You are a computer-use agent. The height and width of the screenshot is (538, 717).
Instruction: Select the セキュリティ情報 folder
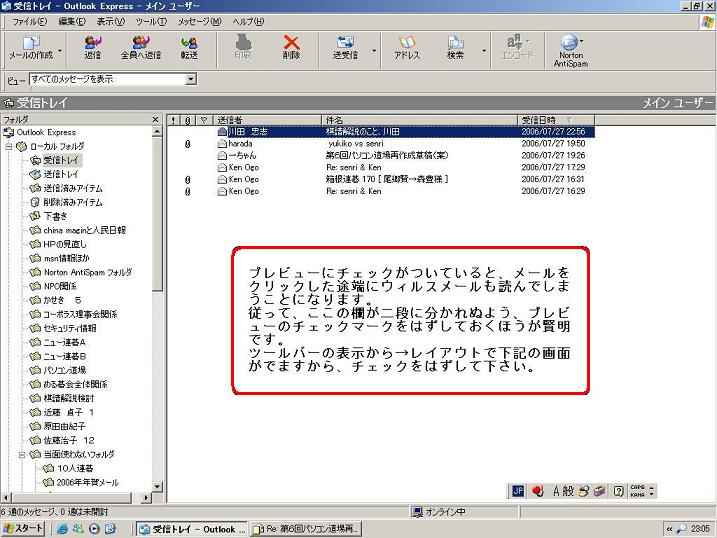(x=70, y=329)
